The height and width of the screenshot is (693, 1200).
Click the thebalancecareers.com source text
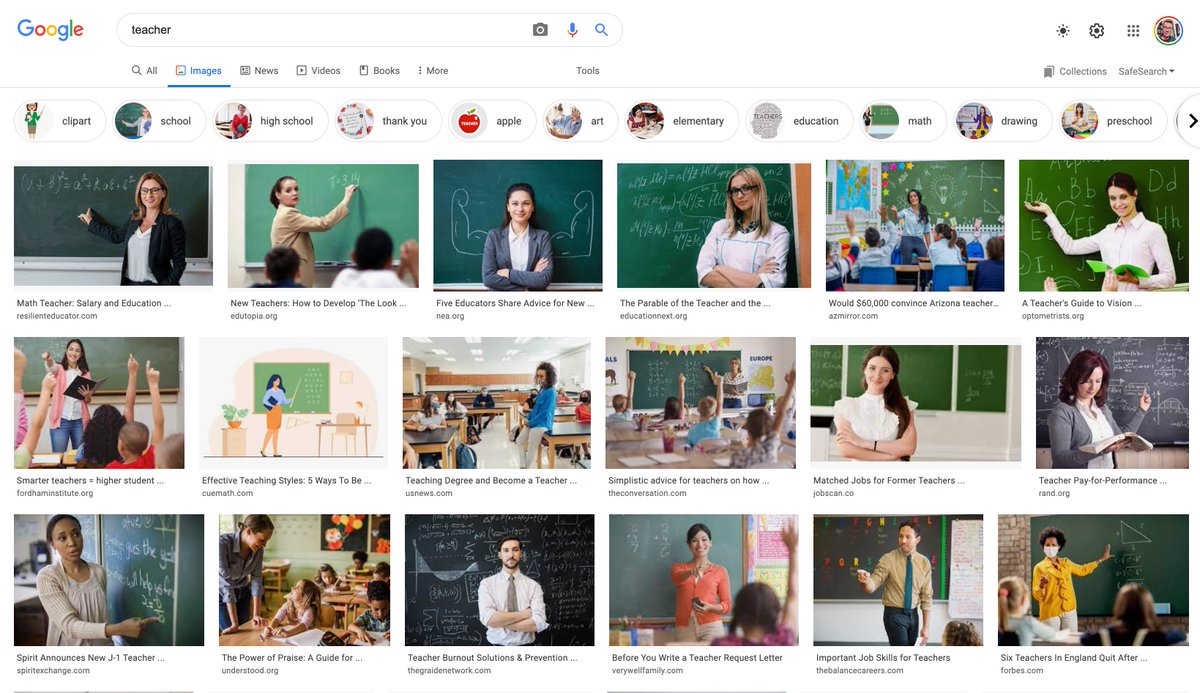pyautogui.click(x=861, y=670)
